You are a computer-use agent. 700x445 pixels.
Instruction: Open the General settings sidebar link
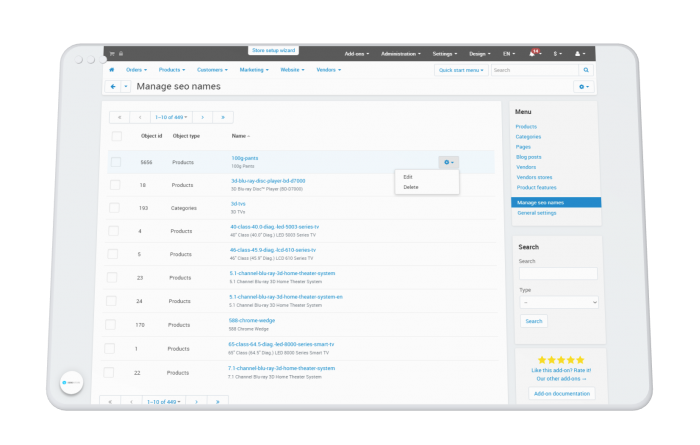(x=537, y=213)
